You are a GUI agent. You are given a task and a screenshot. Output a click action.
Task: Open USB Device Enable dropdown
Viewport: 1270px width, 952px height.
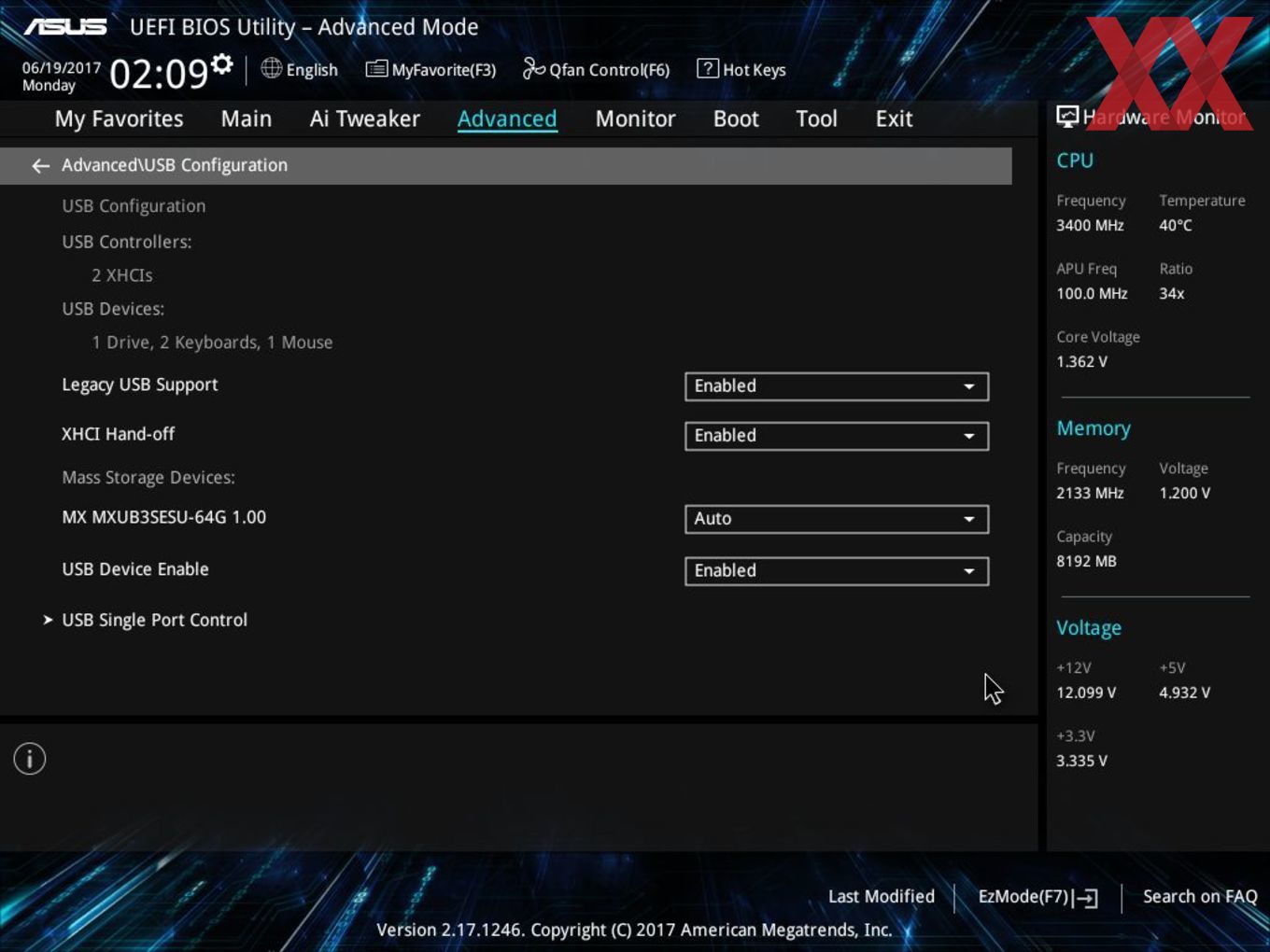click(x=837, y=571)
